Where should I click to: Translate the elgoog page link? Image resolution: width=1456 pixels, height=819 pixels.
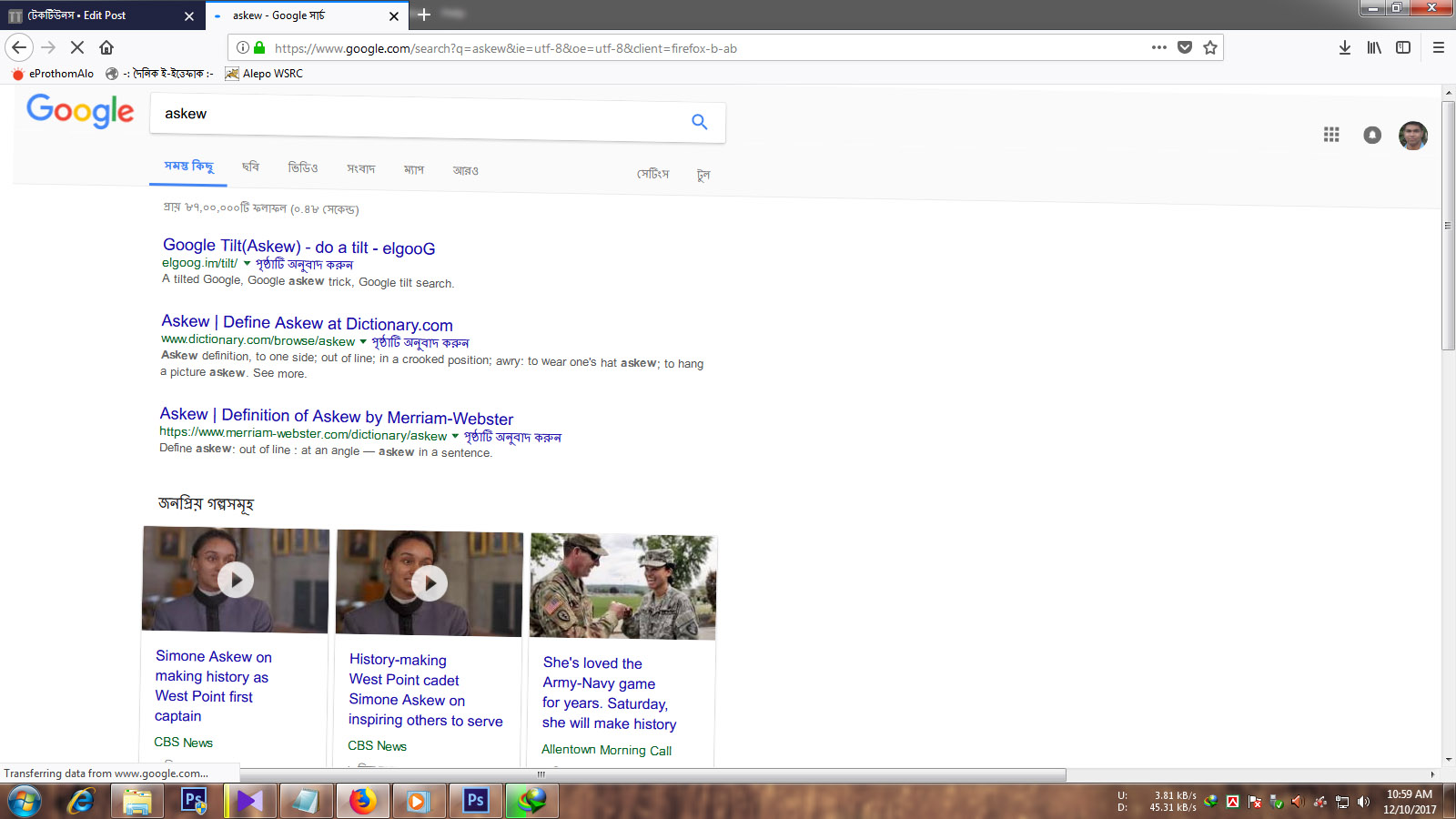pos(304,264)
